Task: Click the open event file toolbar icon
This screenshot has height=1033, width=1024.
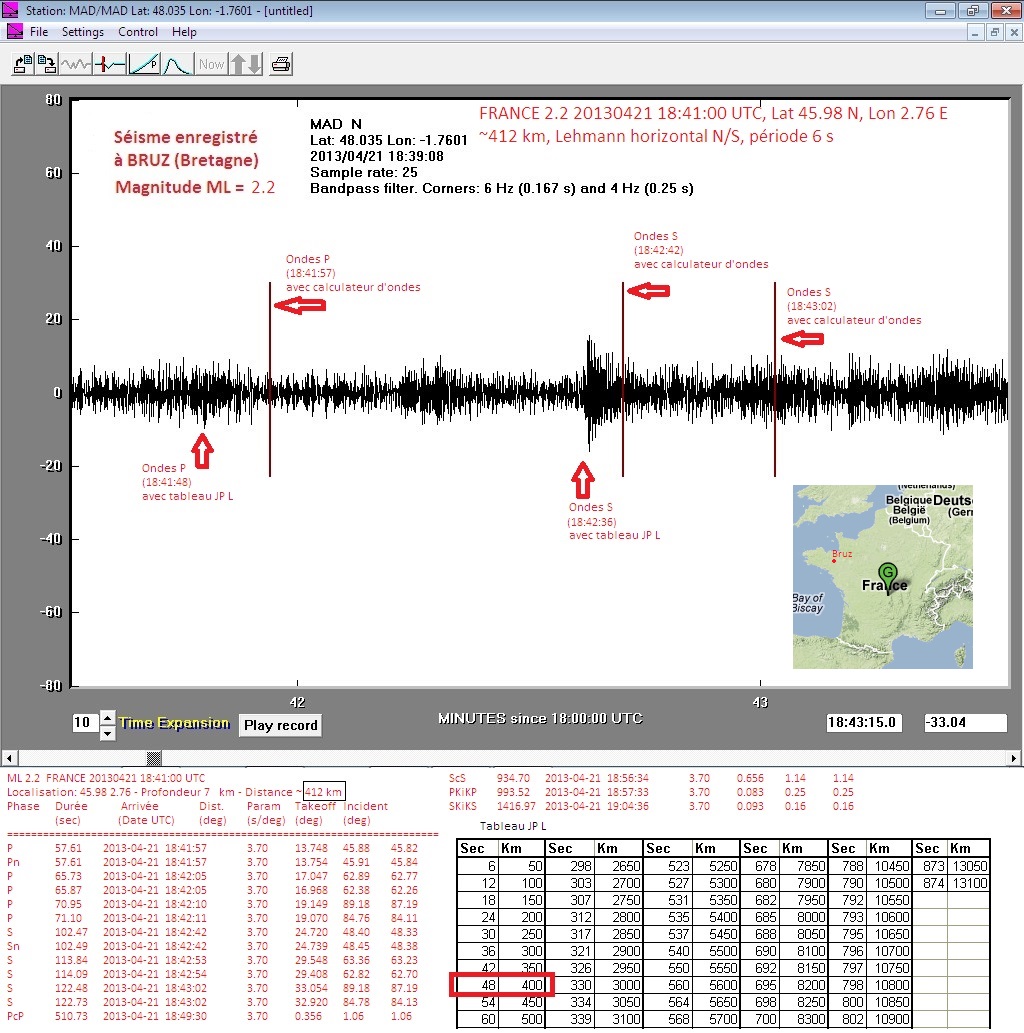Action: click(23, 65)
